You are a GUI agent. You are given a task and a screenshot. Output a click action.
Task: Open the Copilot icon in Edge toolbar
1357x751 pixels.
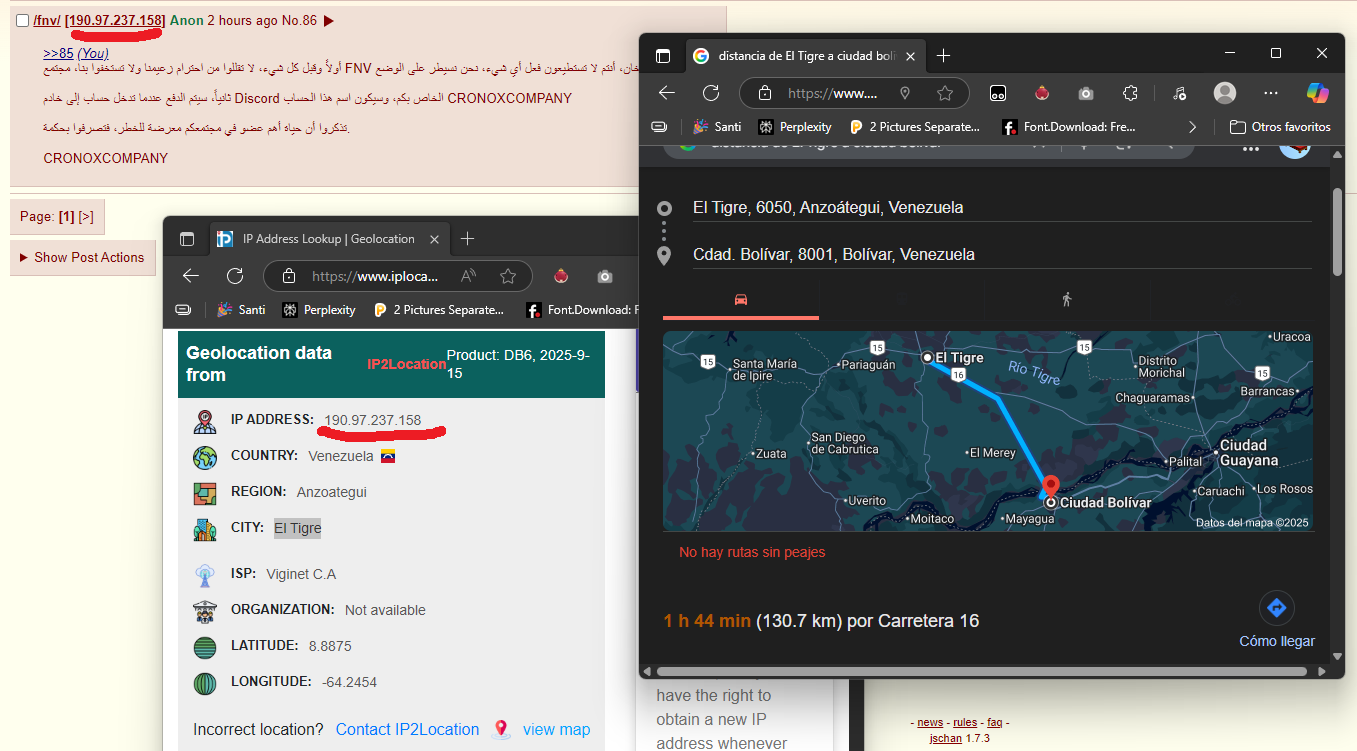(x=1318, y=93)
